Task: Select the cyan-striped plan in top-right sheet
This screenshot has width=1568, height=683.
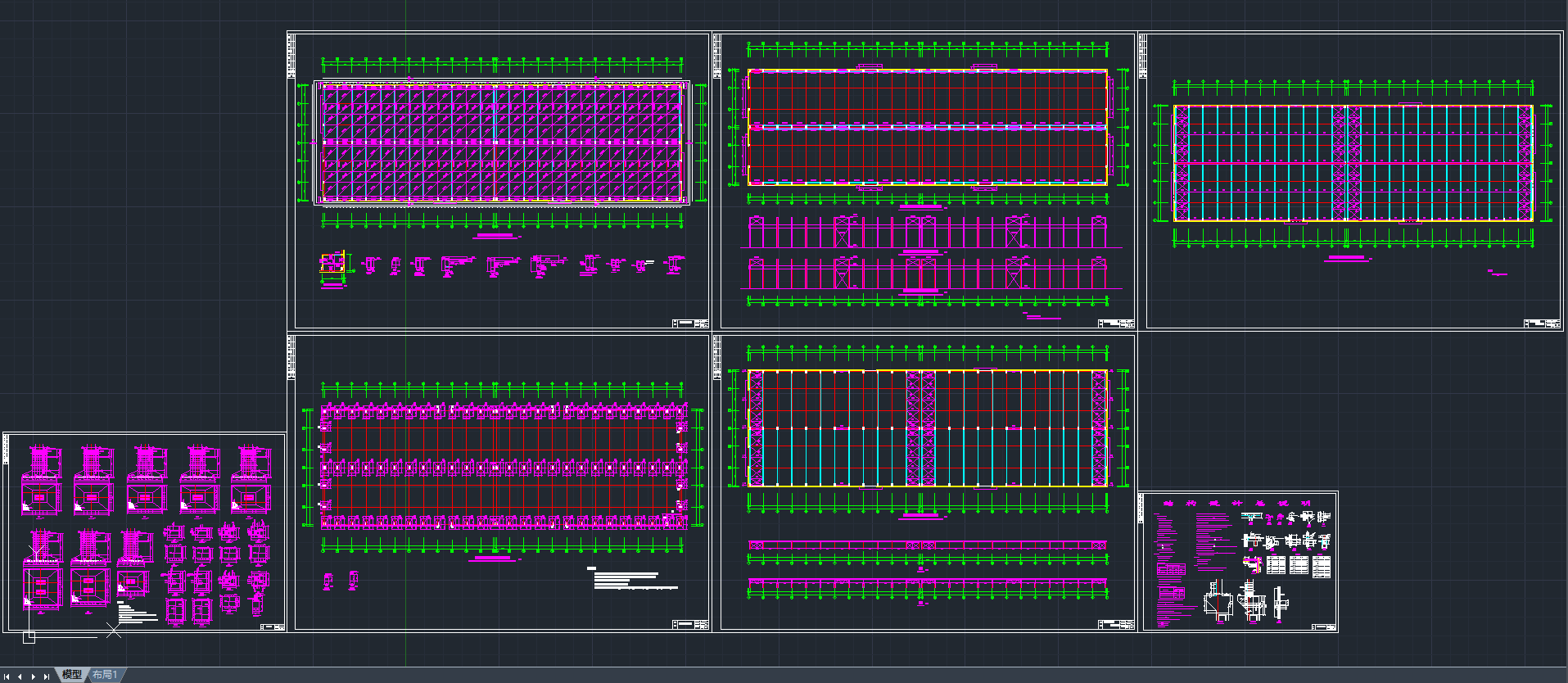Action: (x=1353, y=163)
